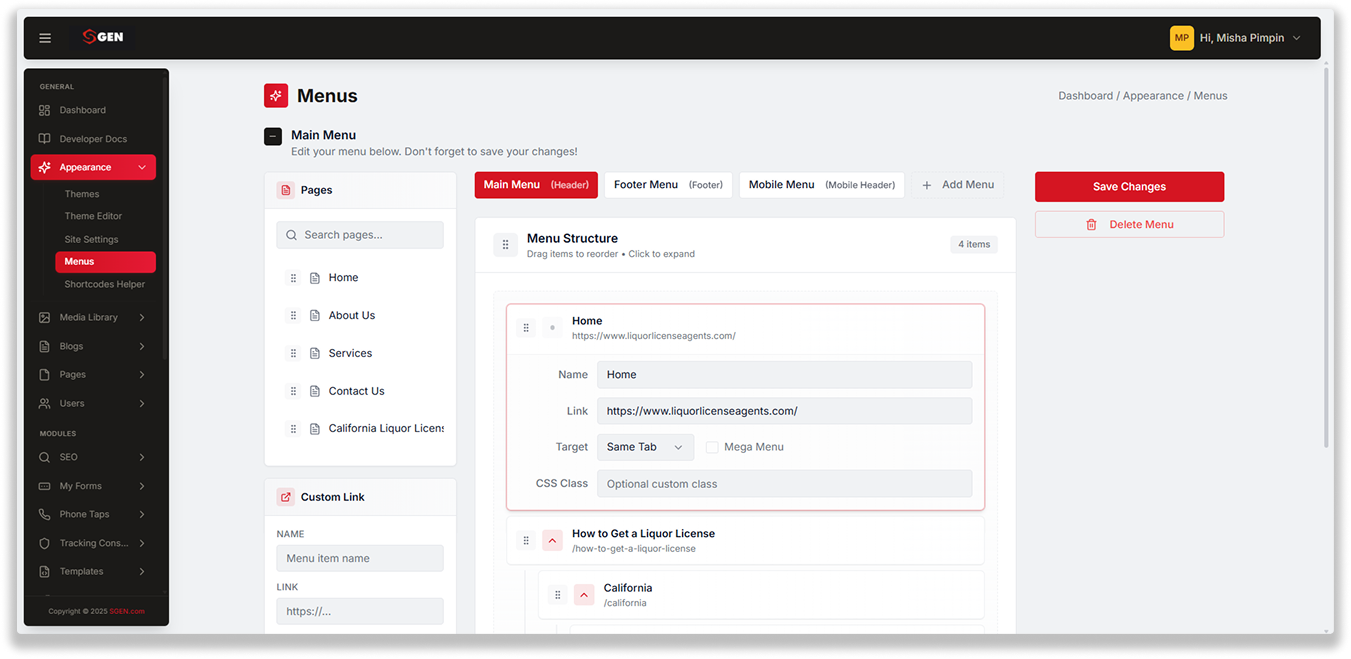This screenshot has height=659, width=1351.
Task: Click the Dashboard grid icon in sidebar
Action: (x=44, y=110)
